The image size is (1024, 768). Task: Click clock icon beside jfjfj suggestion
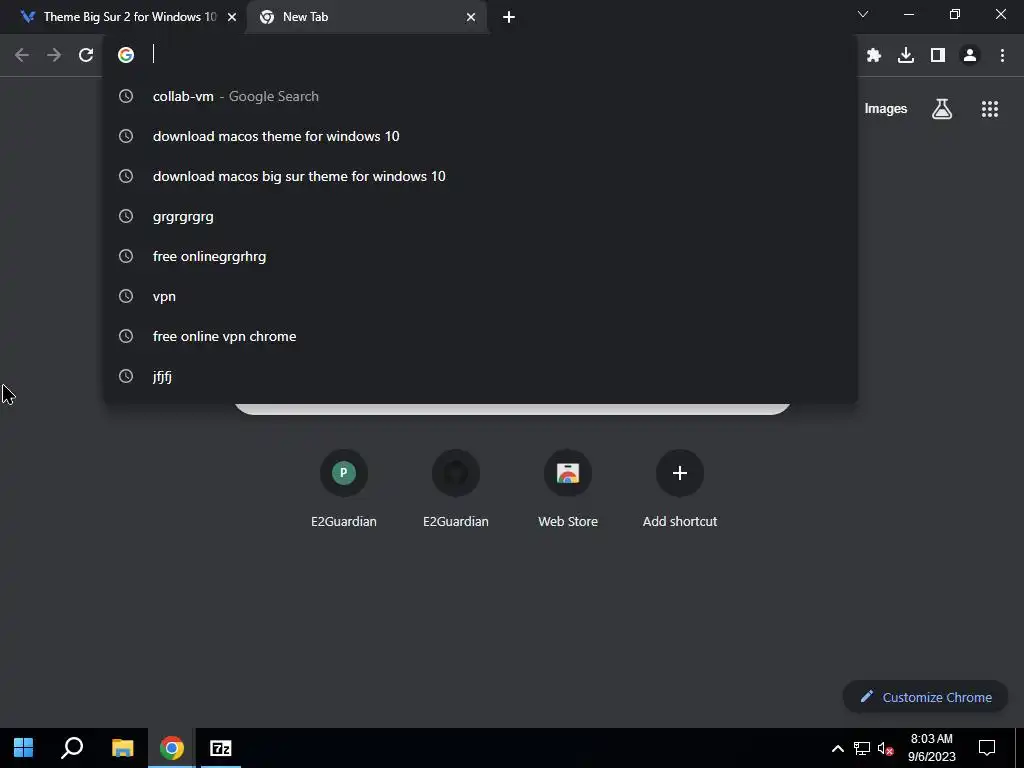126,376
